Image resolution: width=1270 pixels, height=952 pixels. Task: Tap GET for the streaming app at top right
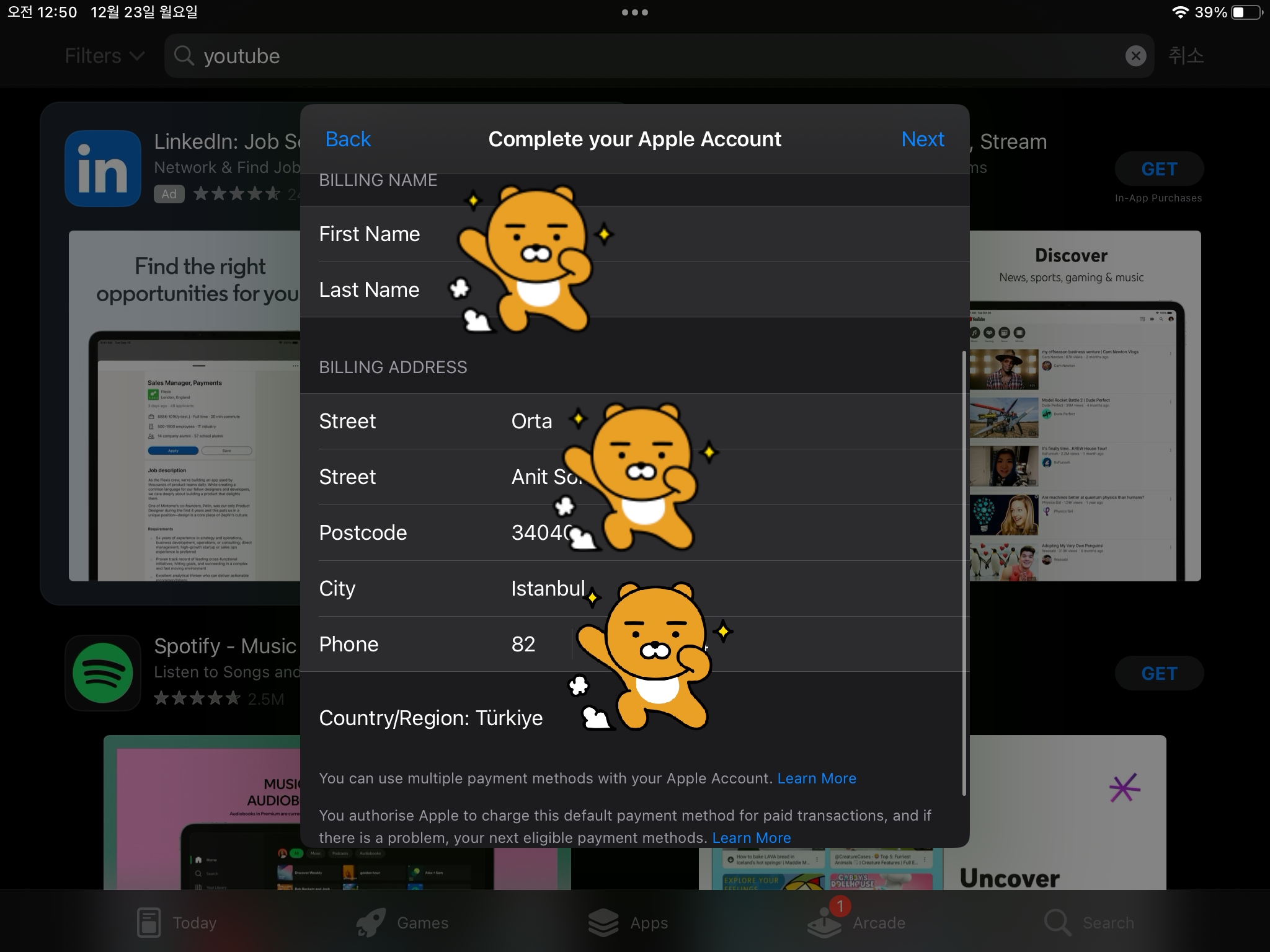pyautogui.click(x=1159, y=169)
